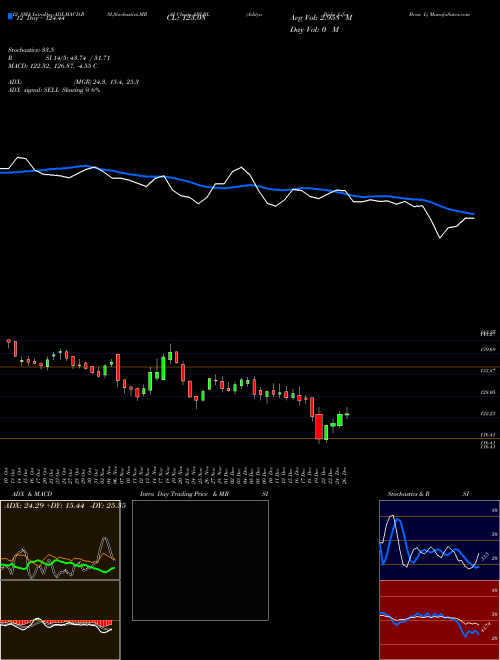
Task: Select the 'Day Vol: 0 M' text
Action: pyautogui.click(x=315, y=30)
